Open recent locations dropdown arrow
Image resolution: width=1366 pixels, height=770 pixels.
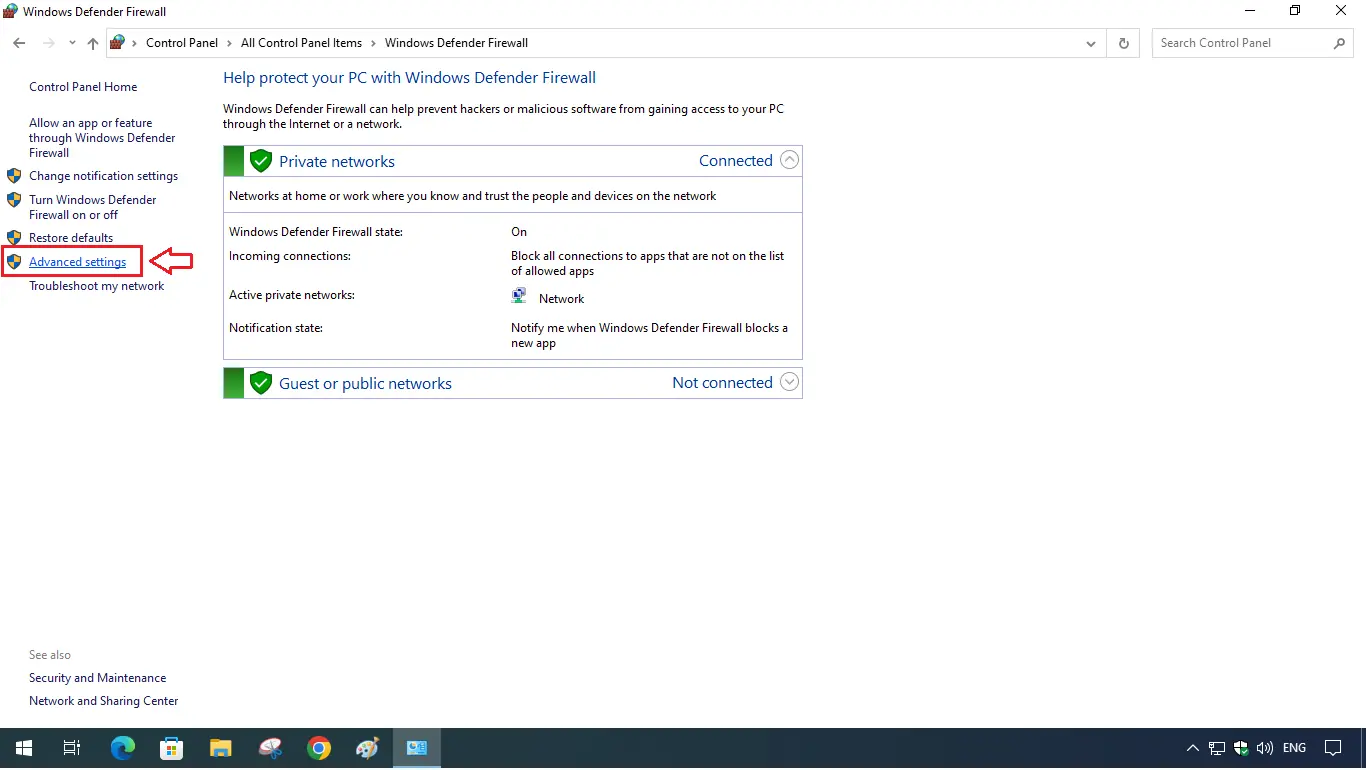pos(72,43)
